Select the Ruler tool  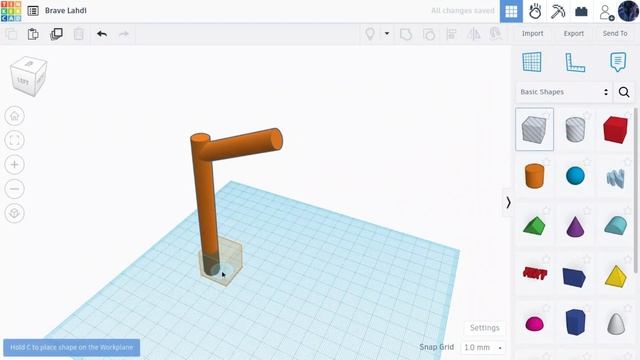(x=575, y=62)
